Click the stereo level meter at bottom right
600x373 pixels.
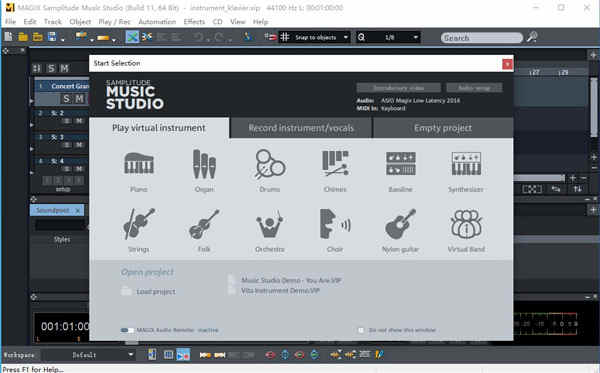(545, 323)
